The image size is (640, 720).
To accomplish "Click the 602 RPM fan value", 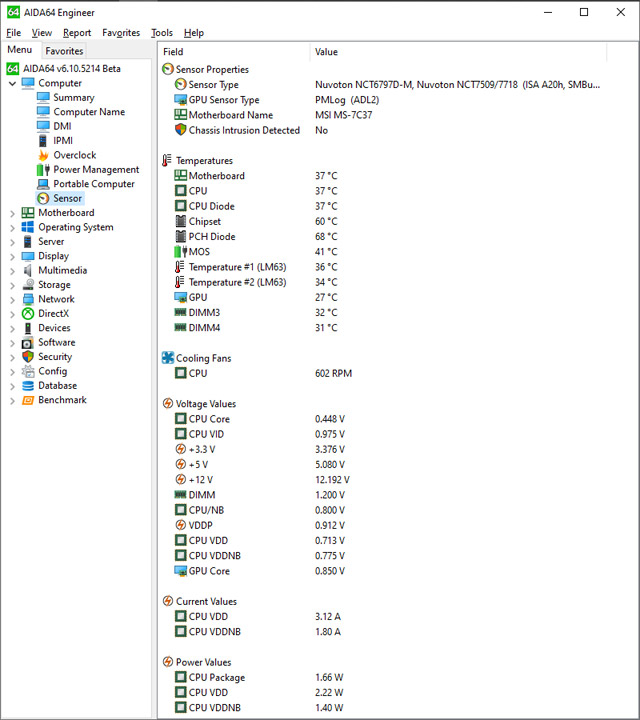I will tap(333, 373).
